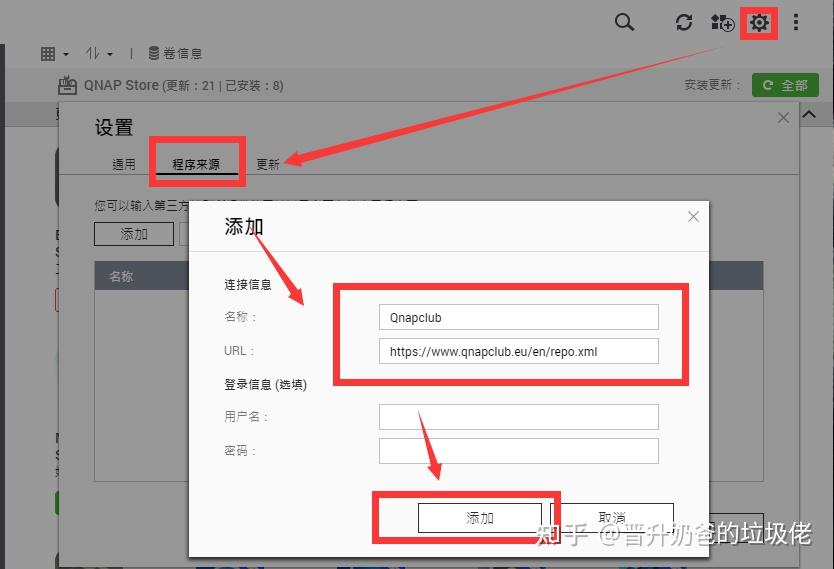Cancel with the 取消 button
Image resolution: width=834 pixels, height=569 pixels.
tap(612, 517)
